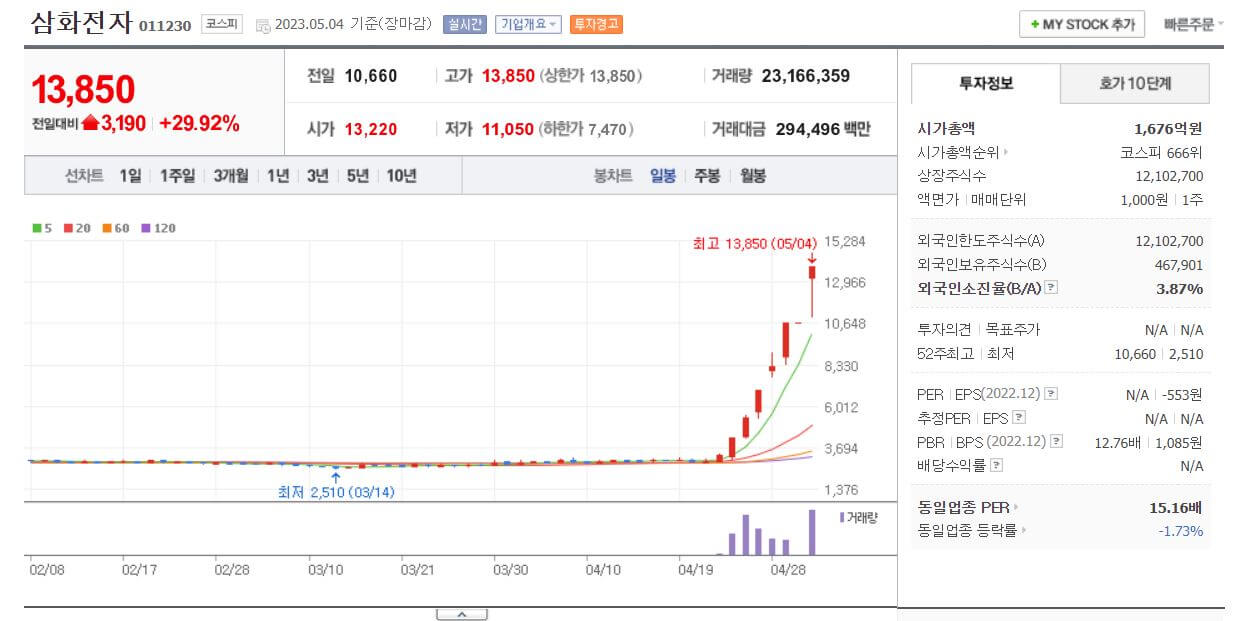Switch to the 호가10단계 tab
1233x621 pixels.
pyautogui.click(x=1135, y=84)
